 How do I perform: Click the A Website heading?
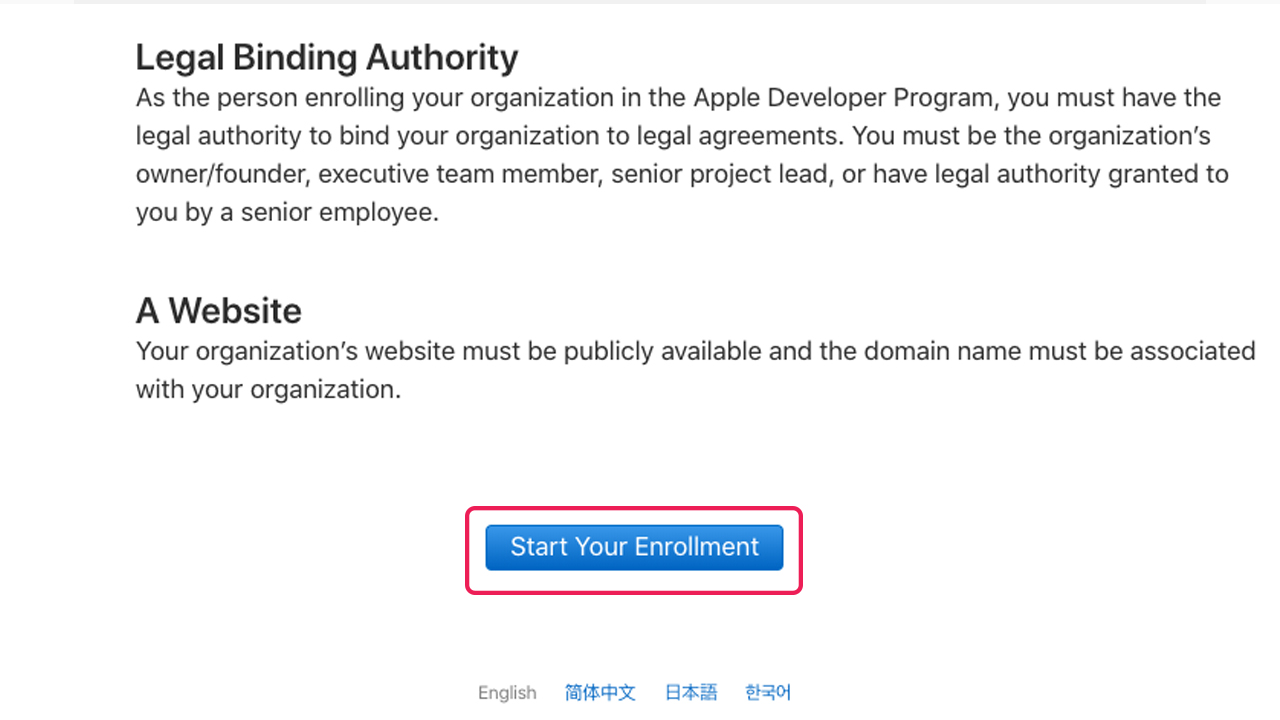pos(218,310)
